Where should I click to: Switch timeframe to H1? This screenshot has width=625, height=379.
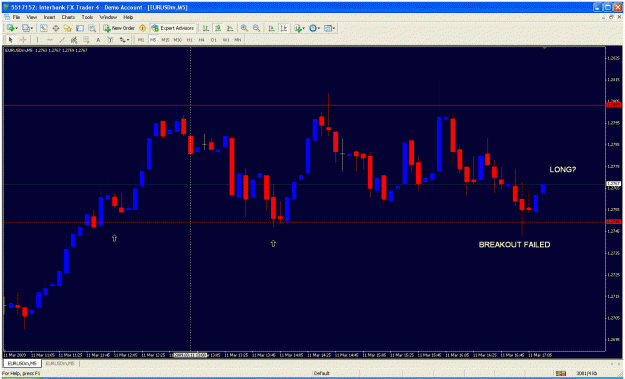(x=190, y=39)
